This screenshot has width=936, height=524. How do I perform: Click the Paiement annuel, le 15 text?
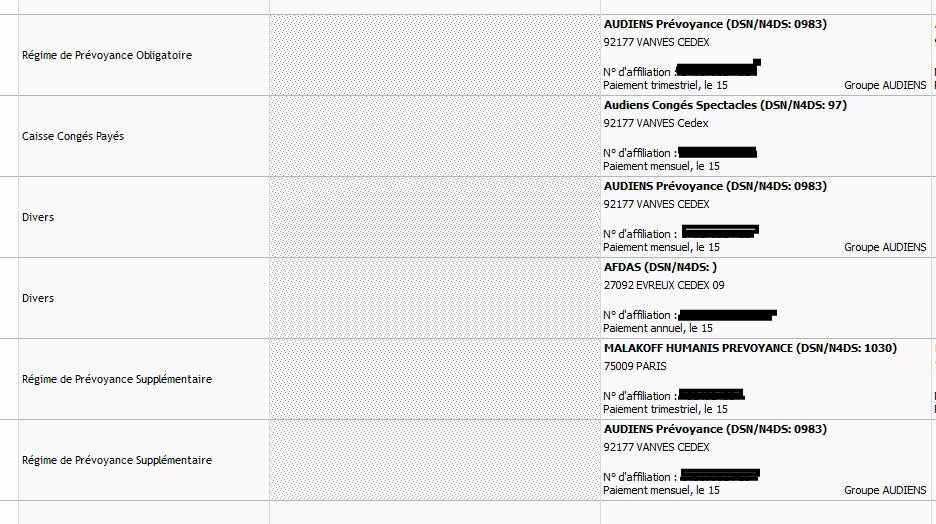click(x=657, y=328)
